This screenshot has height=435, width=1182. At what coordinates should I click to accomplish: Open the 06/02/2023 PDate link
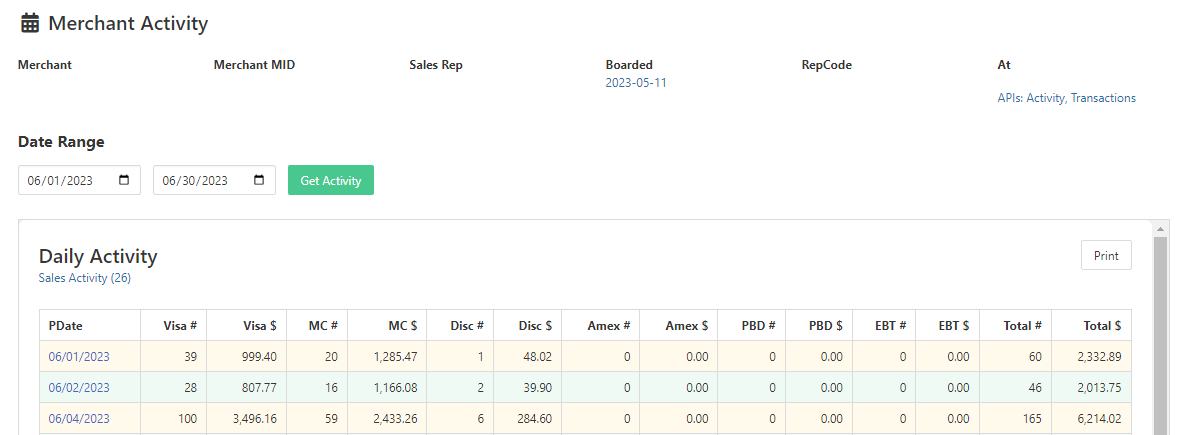(x=79, y=388)
